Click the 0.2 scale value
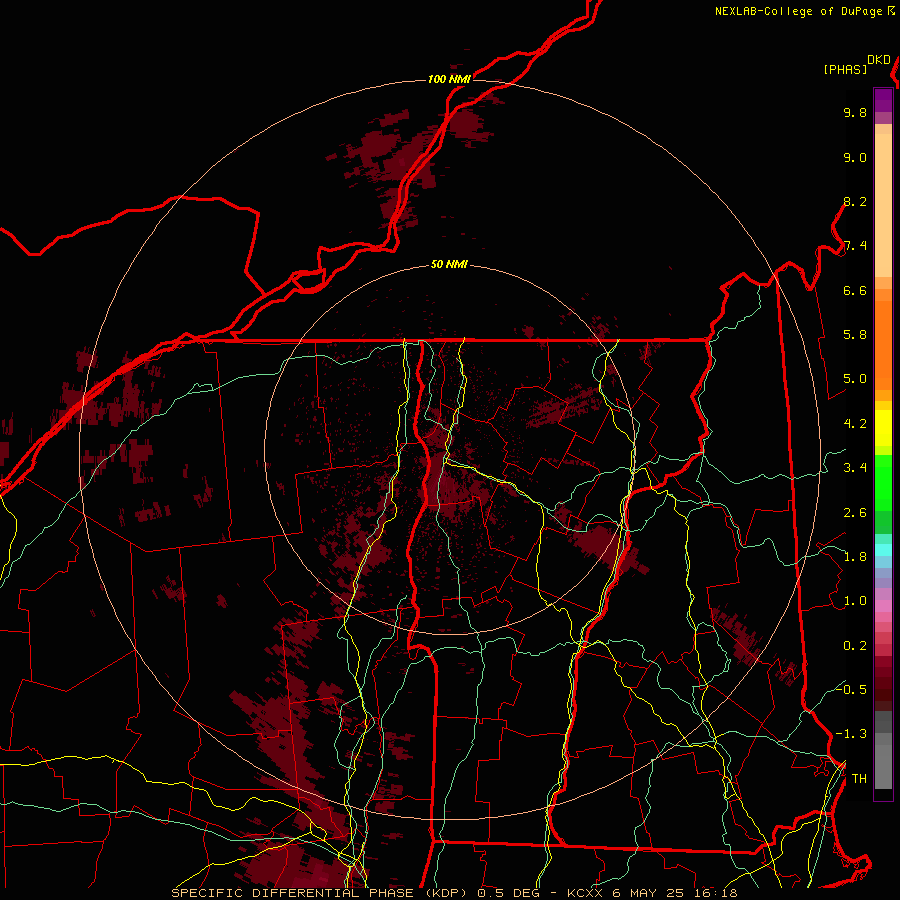Viewport: 900px width, 900px height. click(x=855, y=646)
